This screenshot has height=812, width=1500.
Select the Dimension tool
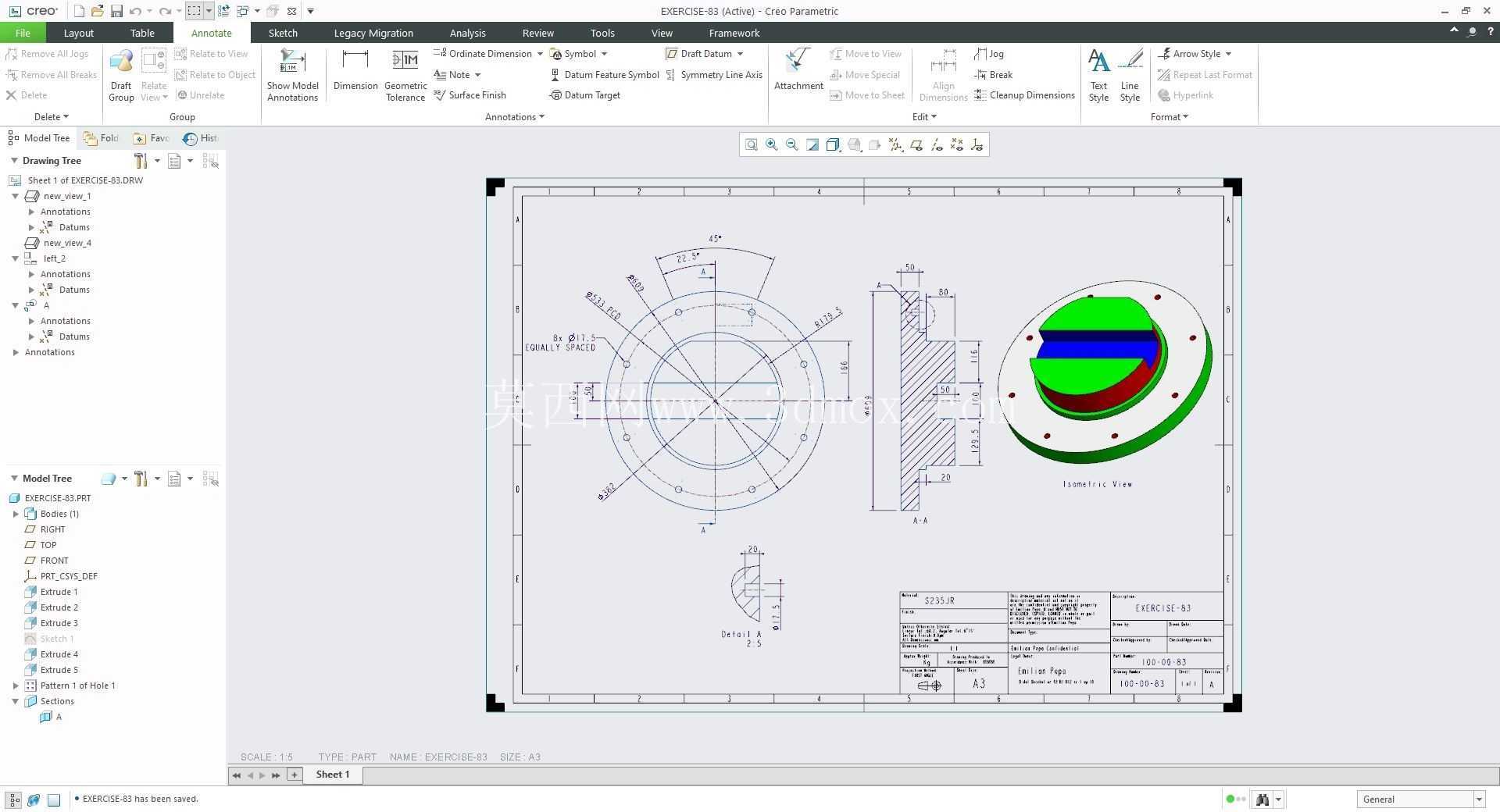pyautogui.click(x=355, y=70)
